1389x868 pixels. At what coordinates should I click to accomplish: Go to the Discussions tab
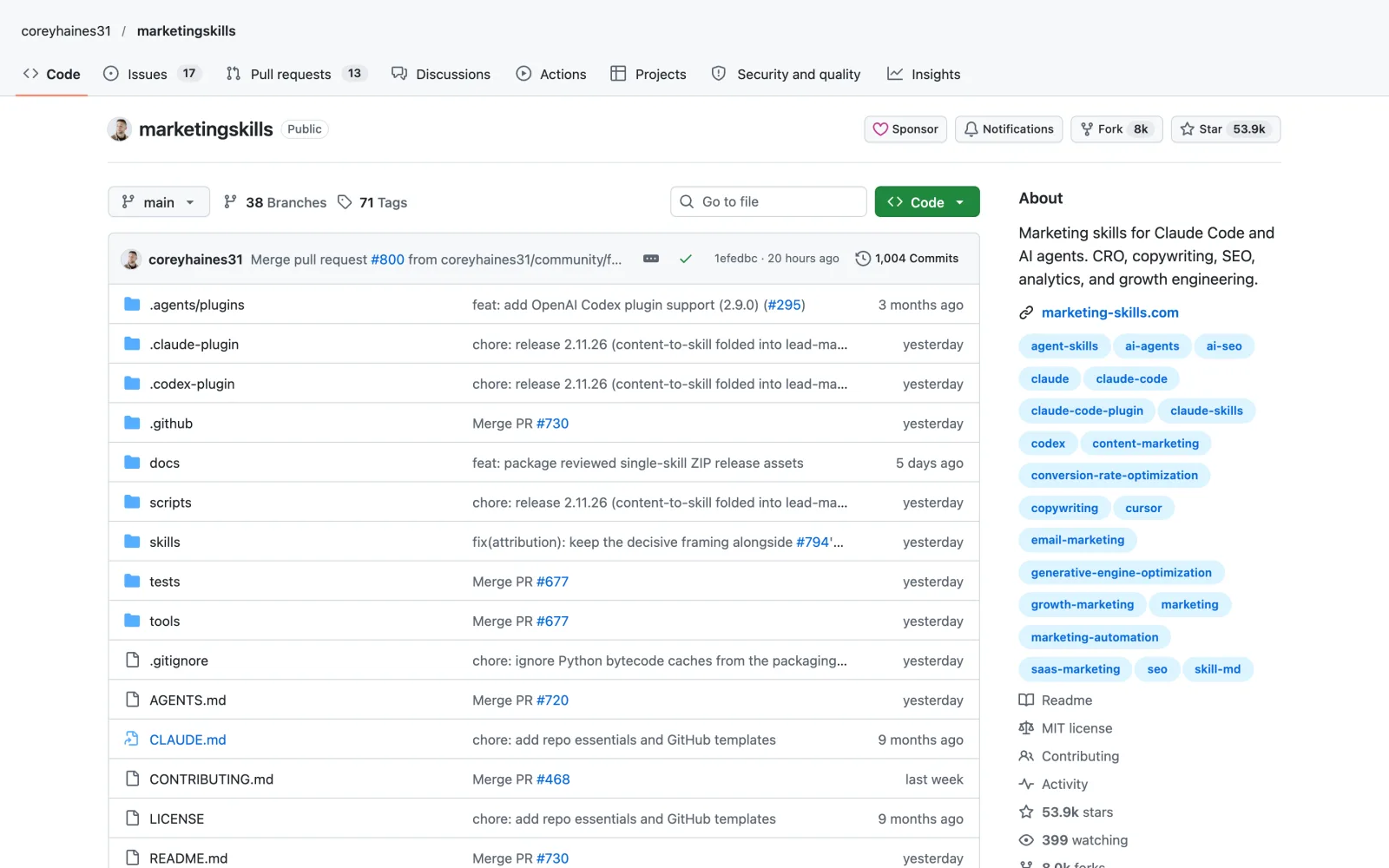[441, 74]
